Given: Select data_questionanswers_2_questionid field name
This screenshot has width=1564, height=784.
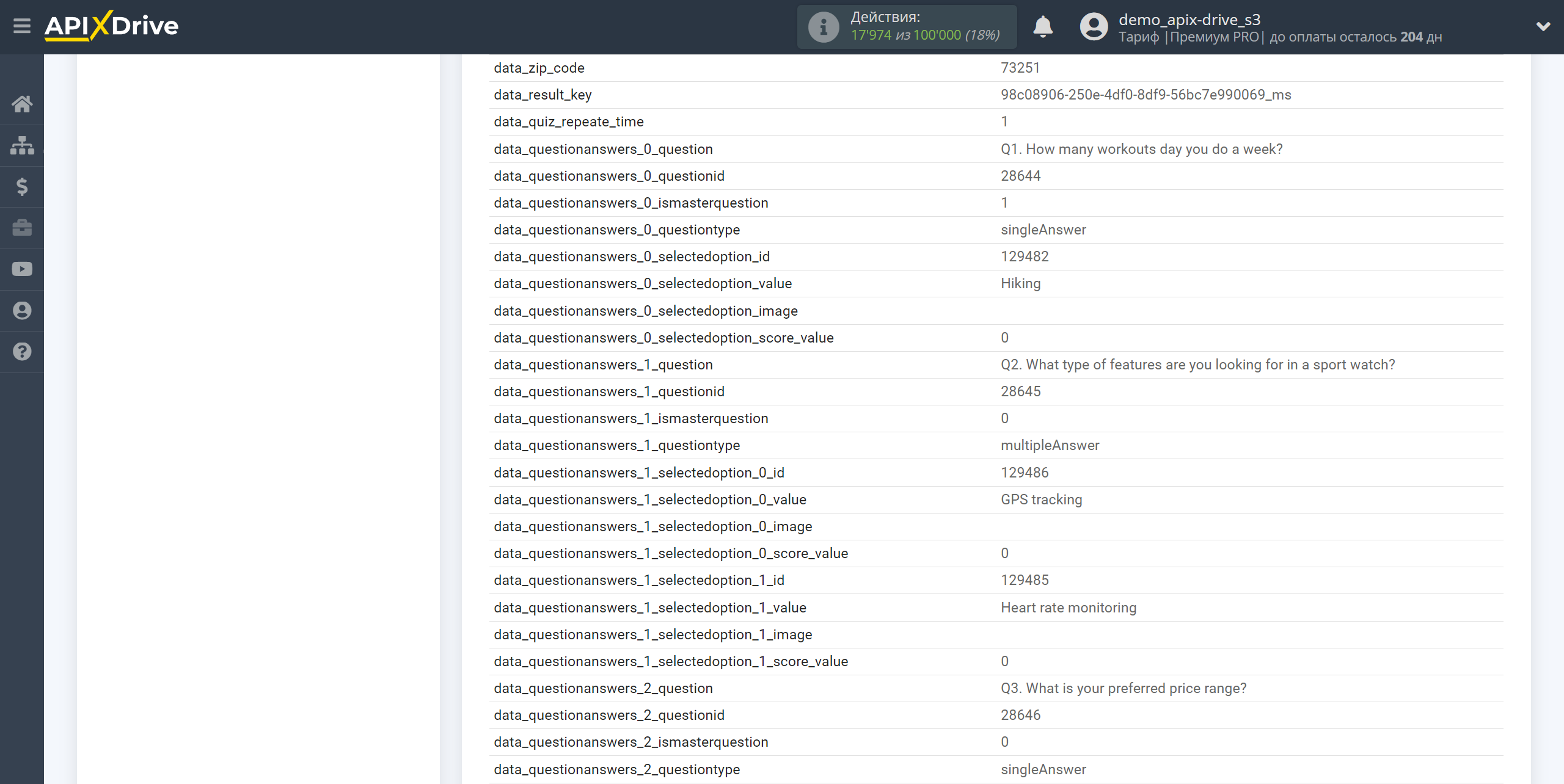Looking at the screenshot, I should point(608,715).
